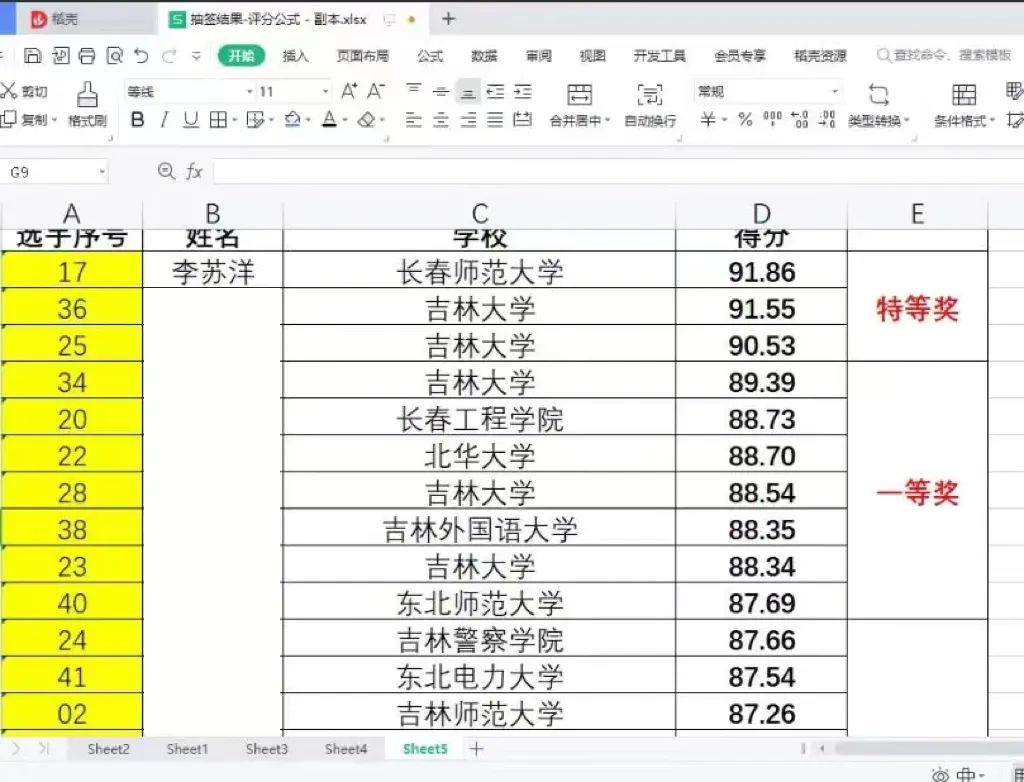Screen dimensions: 1024x782
Task: Select the Format Painter (格式刷) tool
Action: tap(88, 105)
